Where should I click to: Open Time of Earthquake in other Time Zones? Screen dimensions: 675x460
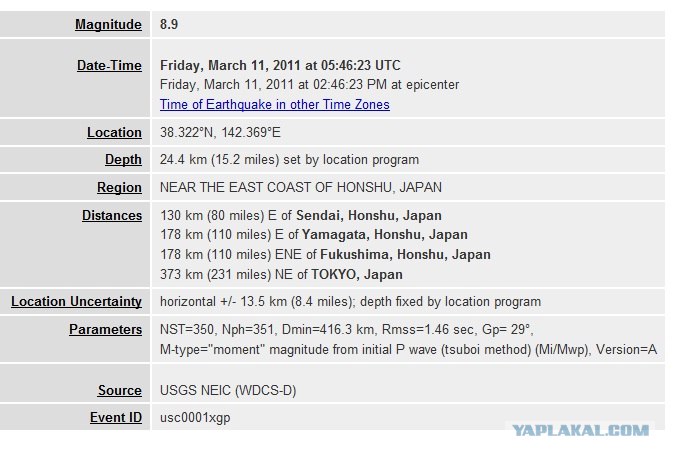[275, 105]
